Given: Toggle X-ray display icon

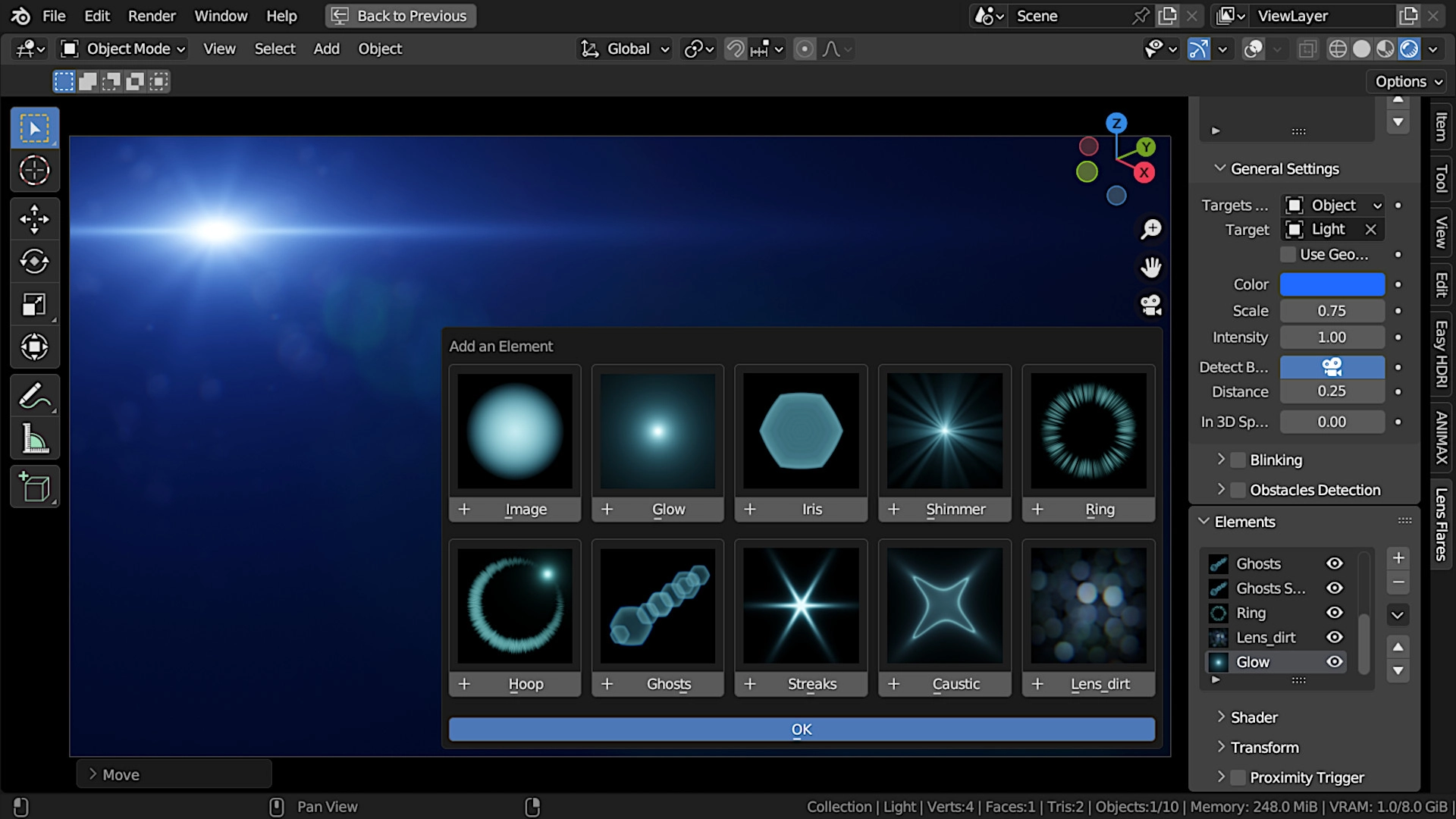Looking at the screenshot, I should (x=1307, y=49).
